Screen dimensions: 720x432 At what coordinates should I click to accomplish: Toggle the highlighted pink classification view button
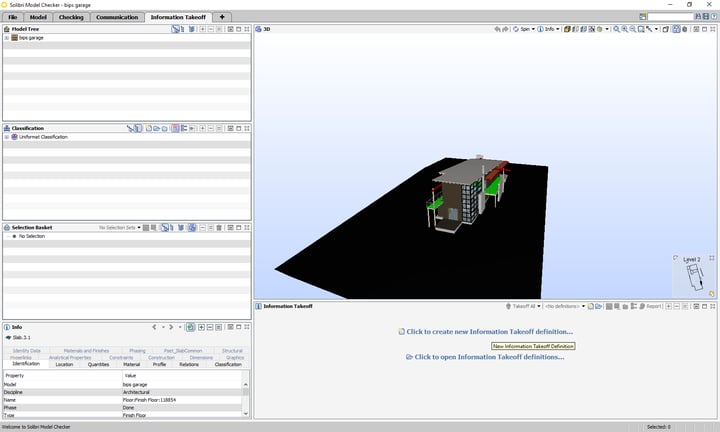click(175, 128)
